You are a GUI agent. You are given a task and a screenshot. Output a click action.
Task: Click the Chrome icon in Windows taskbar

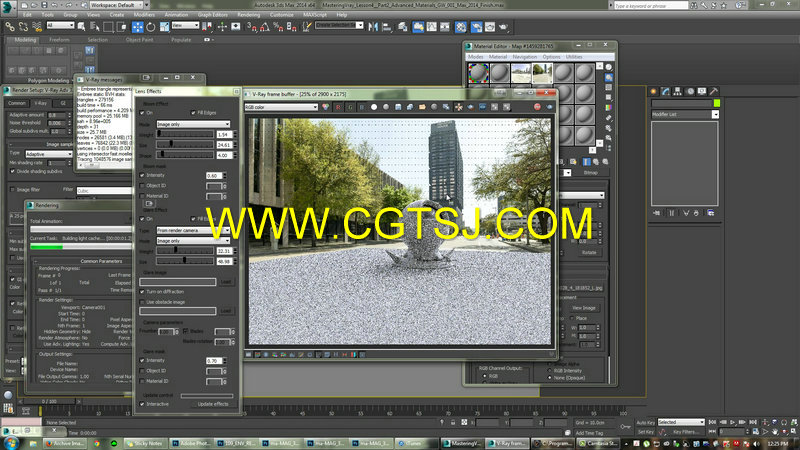click(x=96, y=443)
